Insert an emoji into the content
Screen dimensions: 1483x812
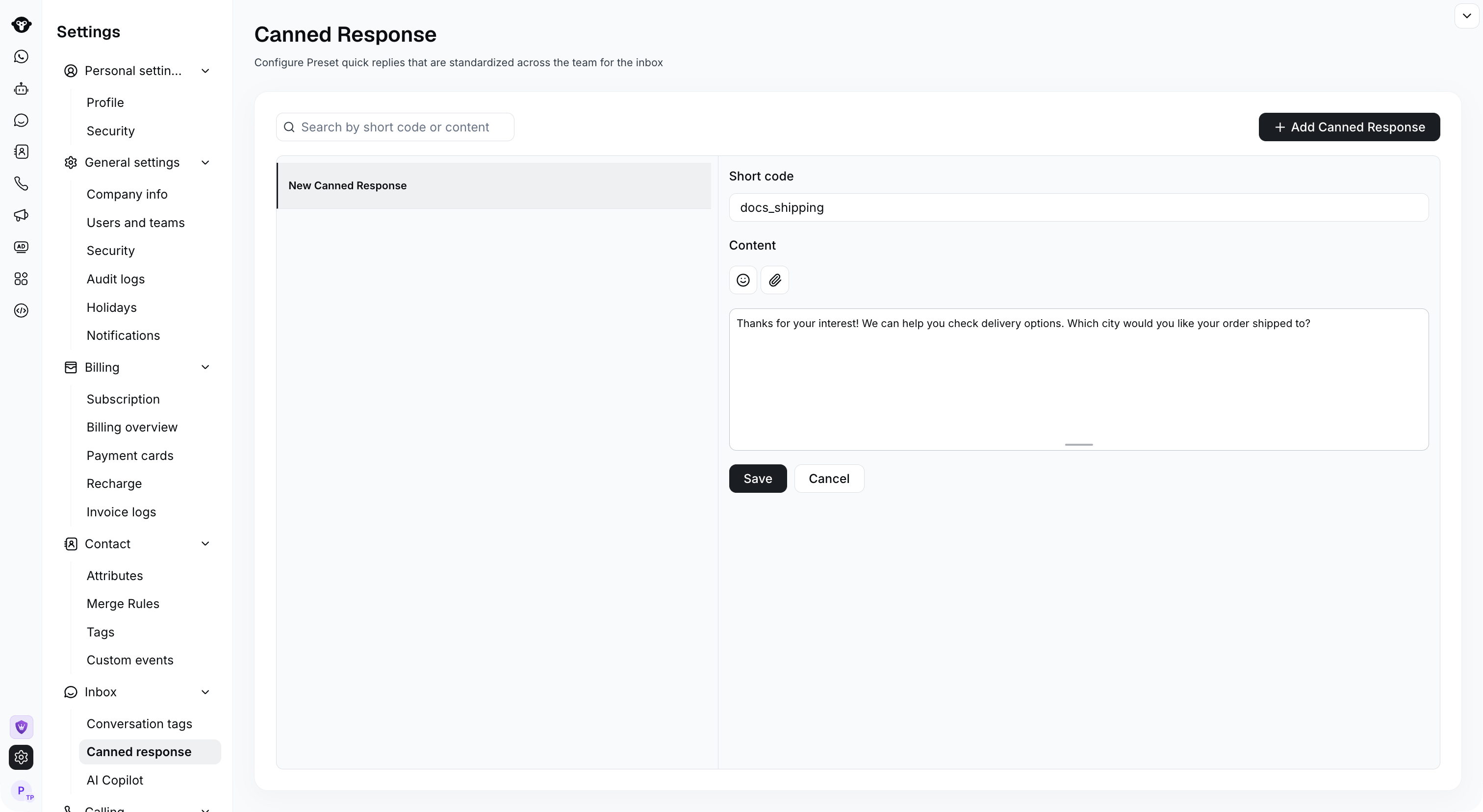(742, 280)
